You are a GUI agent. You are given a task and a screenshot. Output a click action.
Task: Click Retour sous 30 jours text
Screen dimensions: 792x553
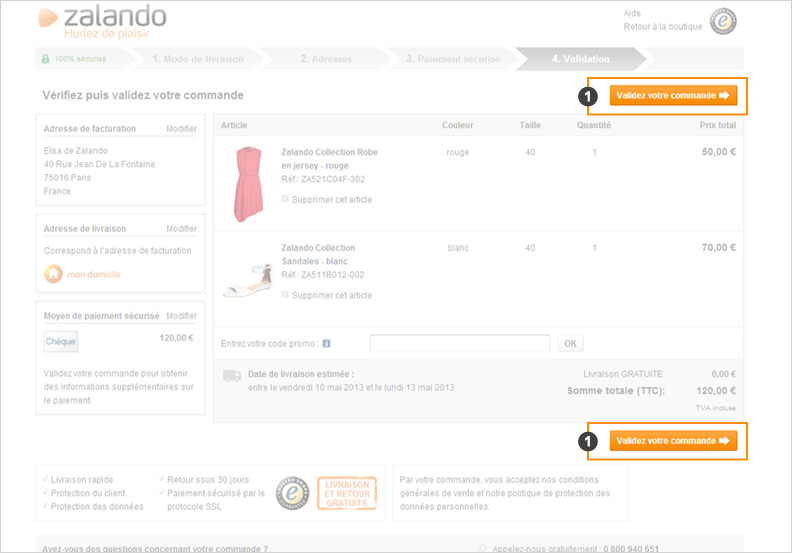[208, 480]
